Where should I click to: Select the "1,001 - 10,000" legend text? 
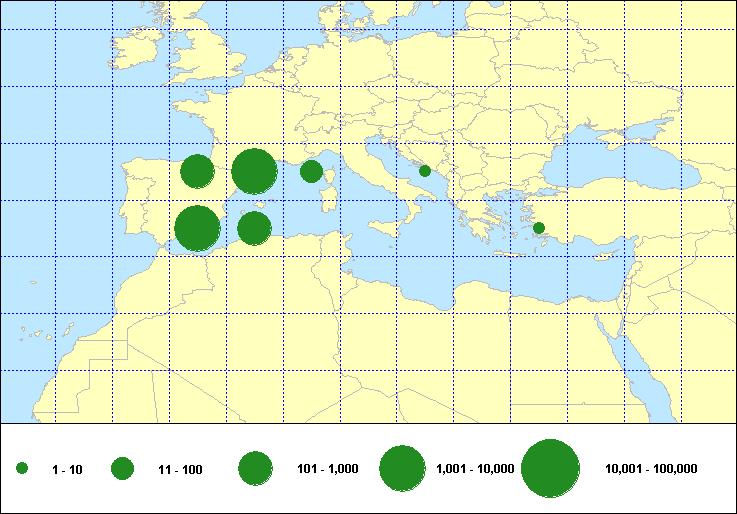tap(476, 469)
